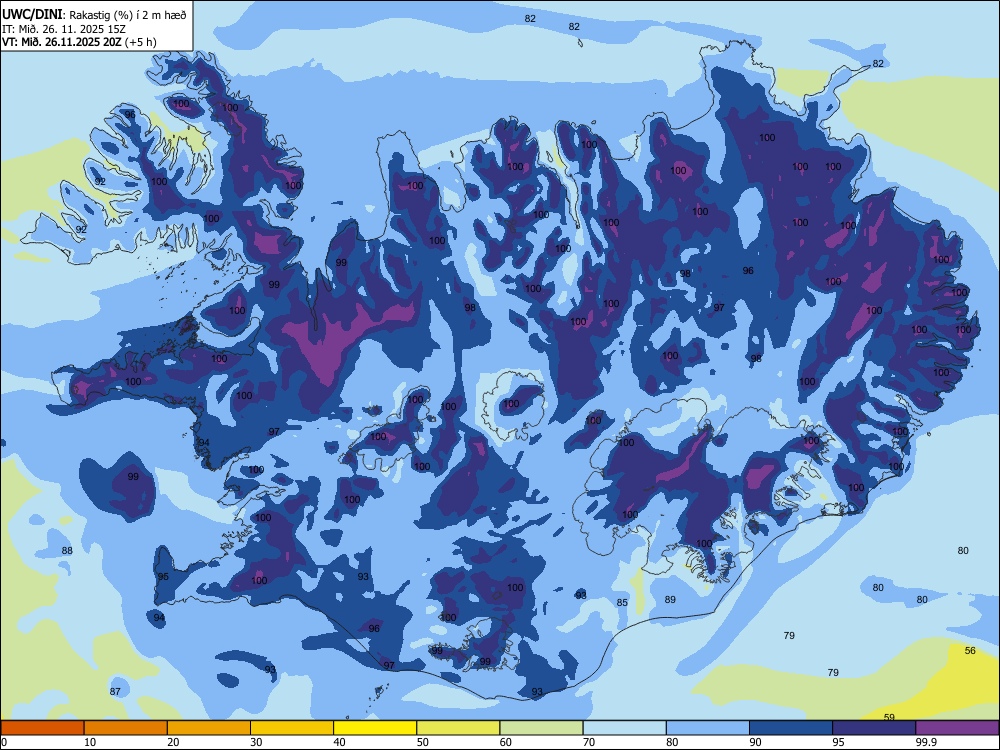
Task: Select the 'VT: Mið. 26.11.2025 20Z' line
Action: pos(61,42)
